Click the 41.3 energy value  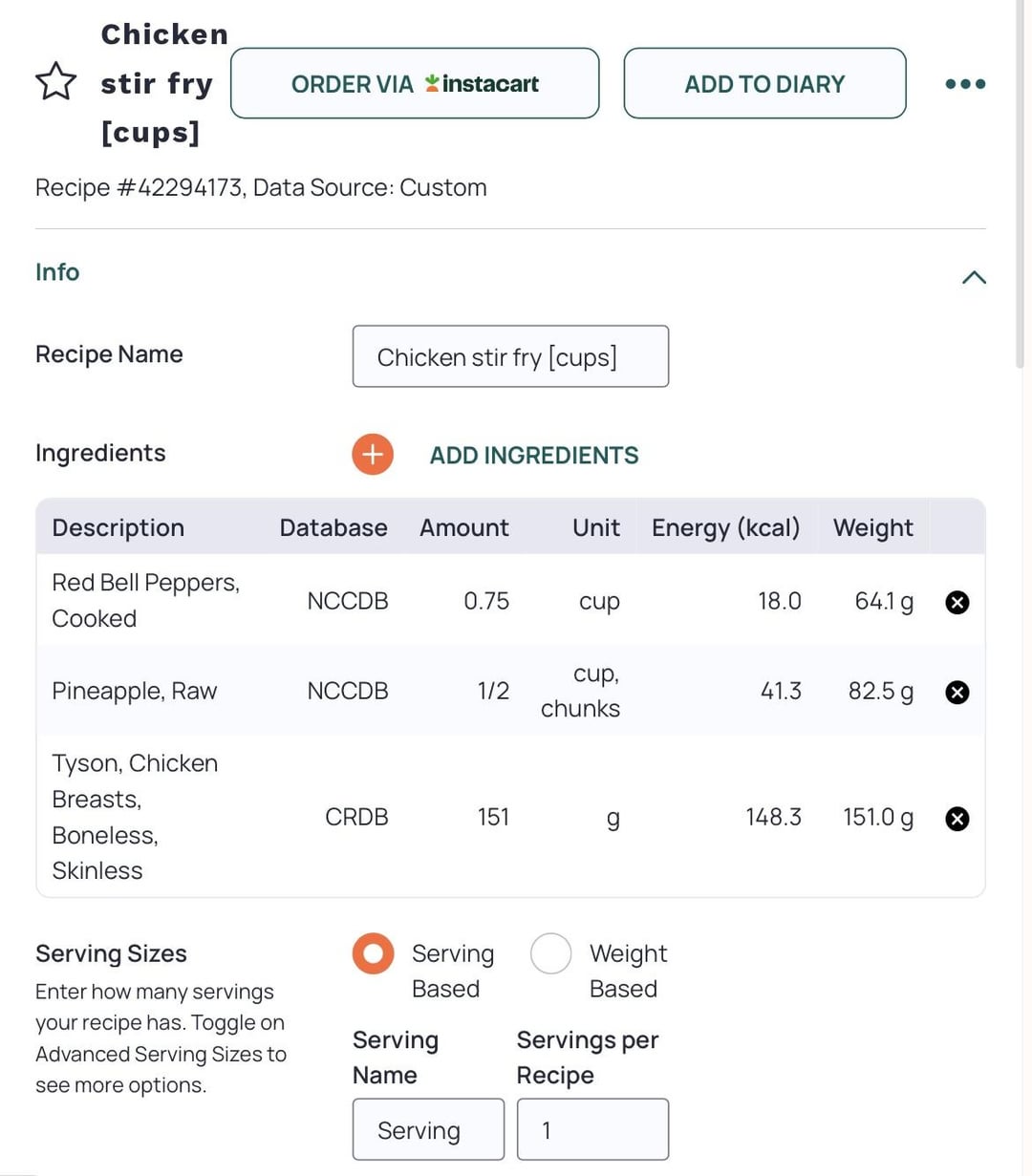(781, 691)
